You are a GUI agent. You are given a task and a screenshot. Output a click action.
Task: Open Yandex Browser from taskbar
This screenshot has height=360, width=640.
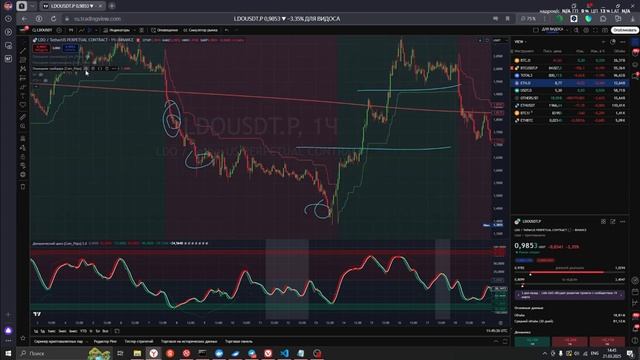pyautogui.click(x=153, y=353)
